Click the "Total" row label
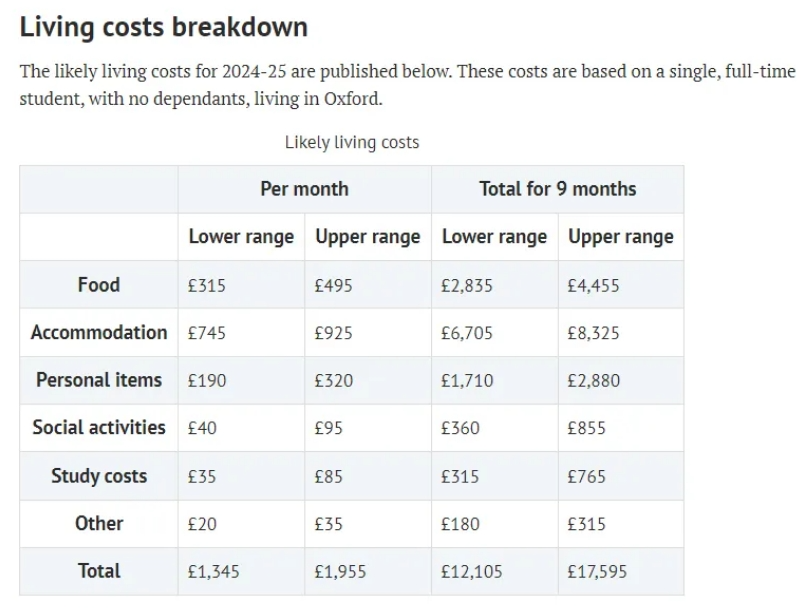The height and width of the screenshot is (612, 811). pos(98,571)
